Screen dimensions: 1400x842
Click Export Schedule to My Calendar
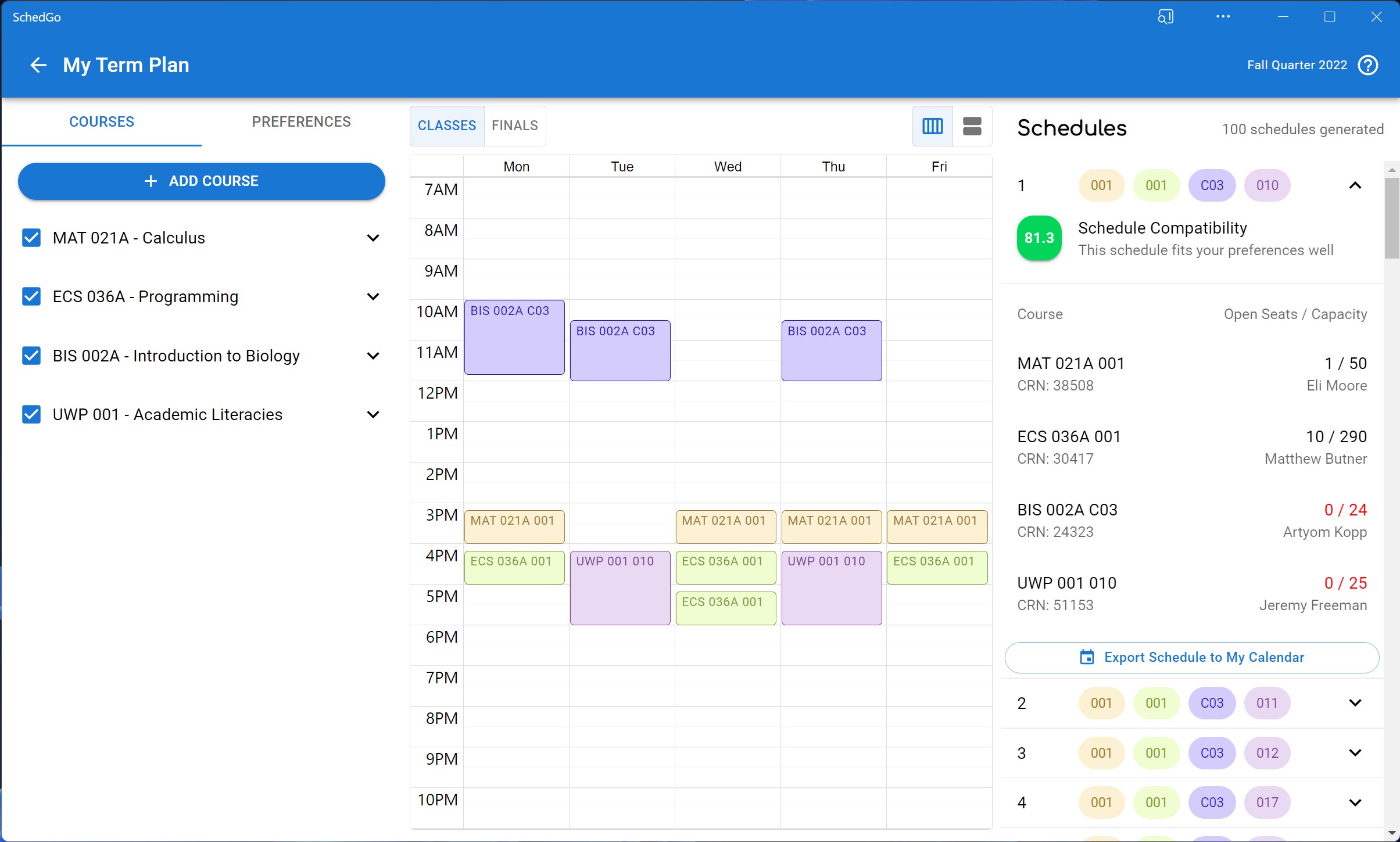tap(1191, 657)
